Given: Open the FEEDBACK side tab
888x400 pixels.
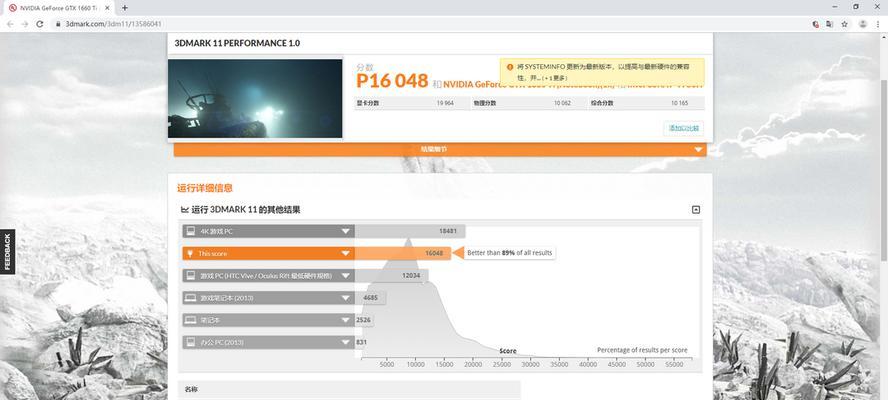Looking at the screenshot, I should [7, 252].
